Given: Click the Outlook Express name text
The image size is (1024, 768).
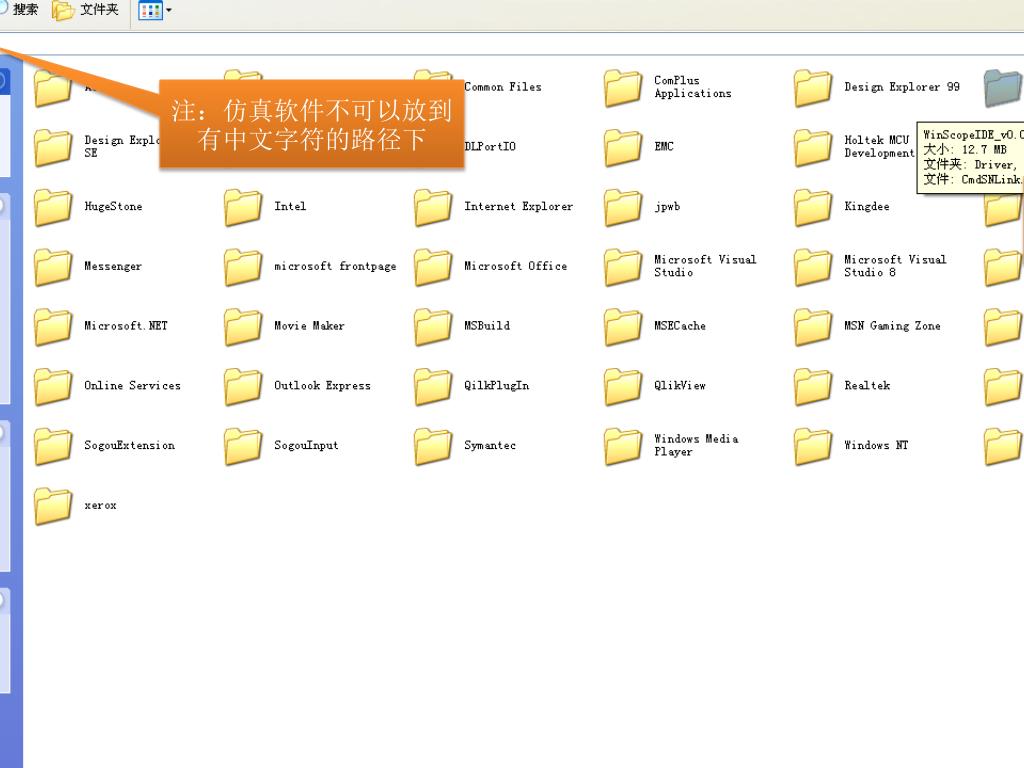Looking at the screenshot, I should (322, 385).
